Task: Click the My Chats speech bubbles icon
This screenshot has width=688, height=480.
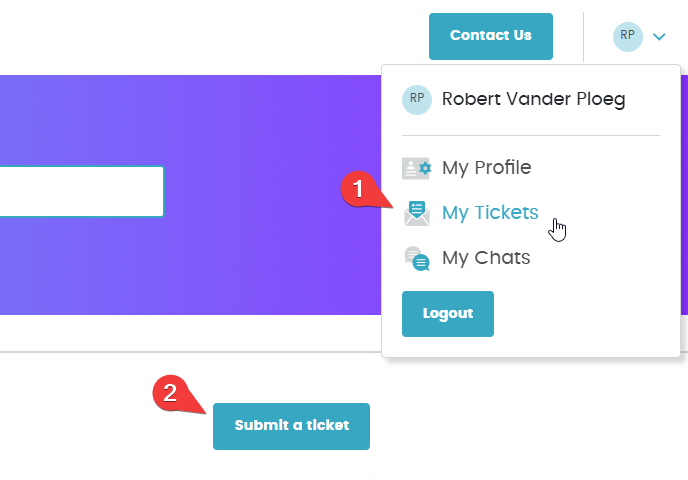Action: [416, 258]
